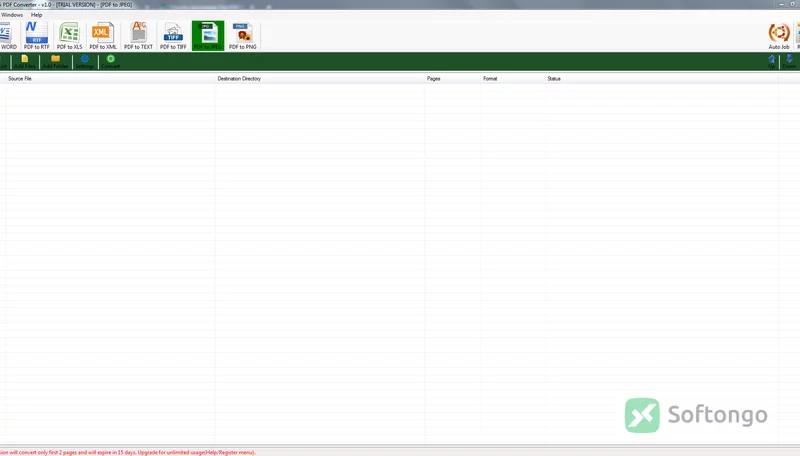Click the Pages column header
The width and height of the screenshot is (800, 456).
(452, 79)
